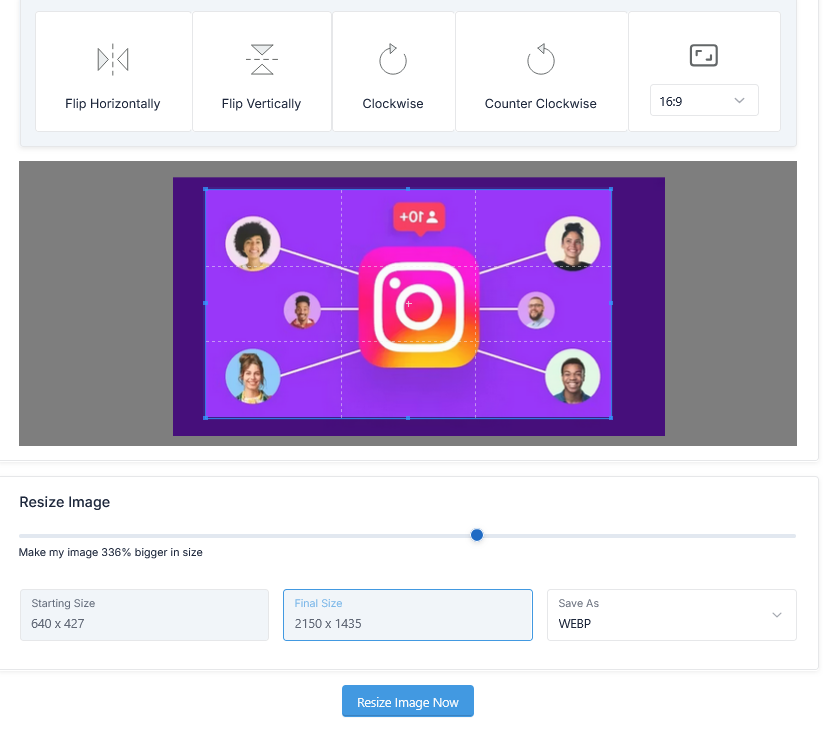This screenshot has height=729, width=823.
Task: Click the right-middle crop edge handle
Action: 611,303
